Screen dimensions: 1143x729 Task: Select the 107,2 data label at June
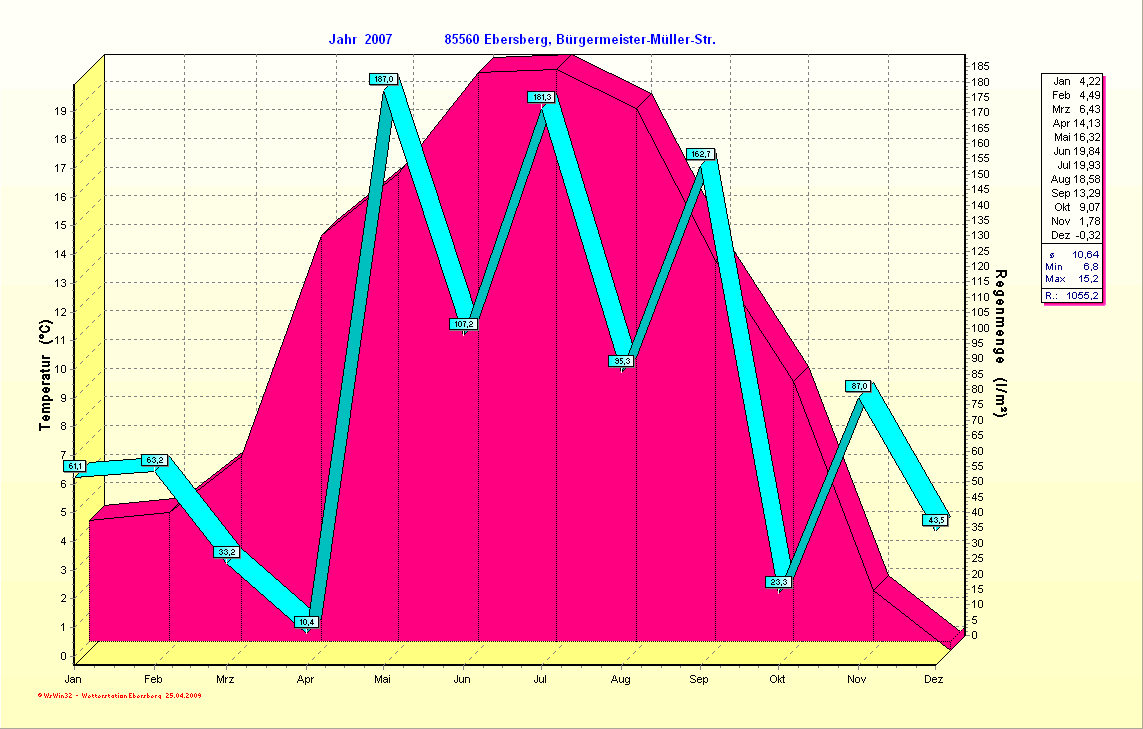point(464,324)
